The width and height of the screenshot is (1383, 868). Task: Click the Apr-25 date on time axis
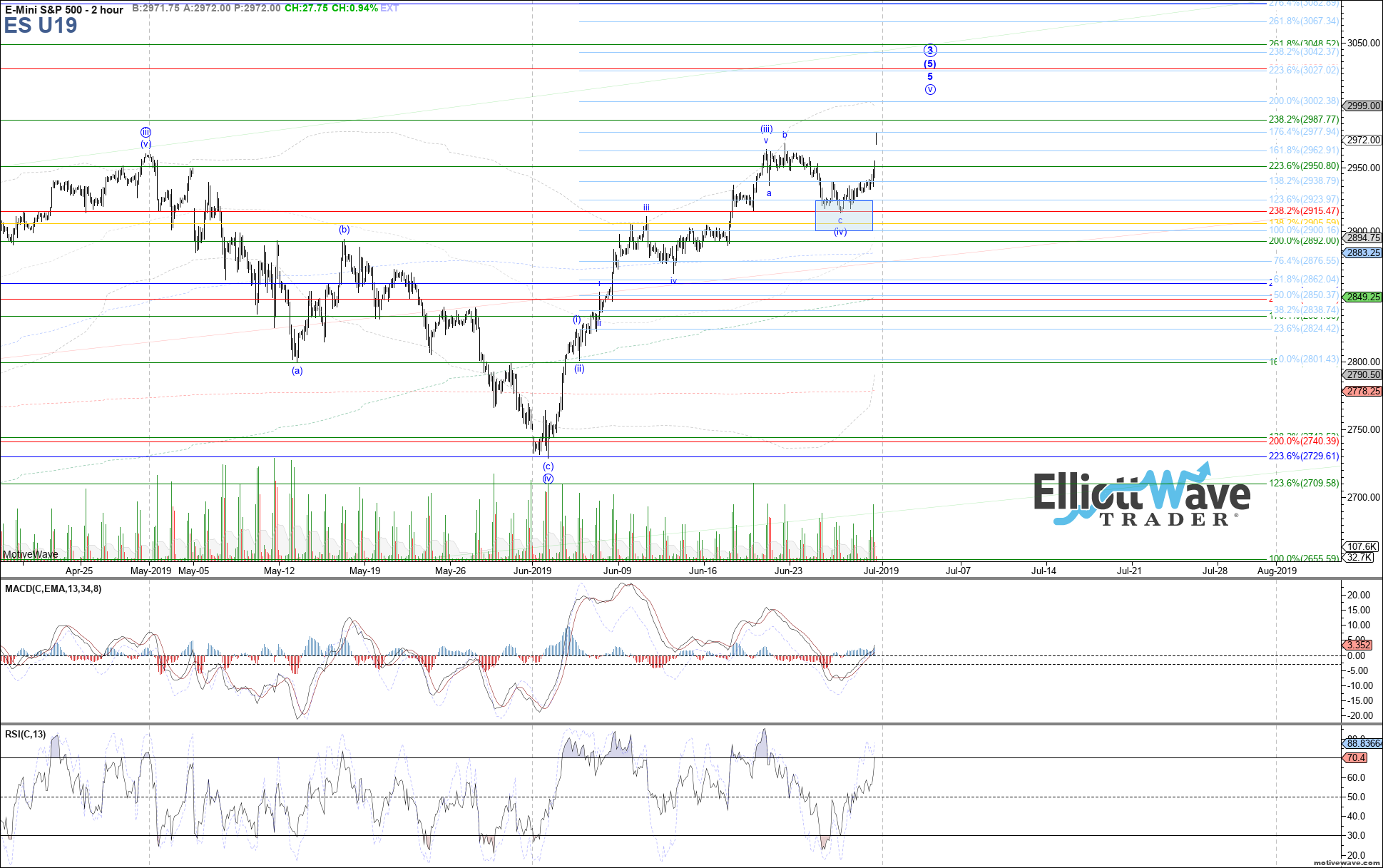point(79,571)
